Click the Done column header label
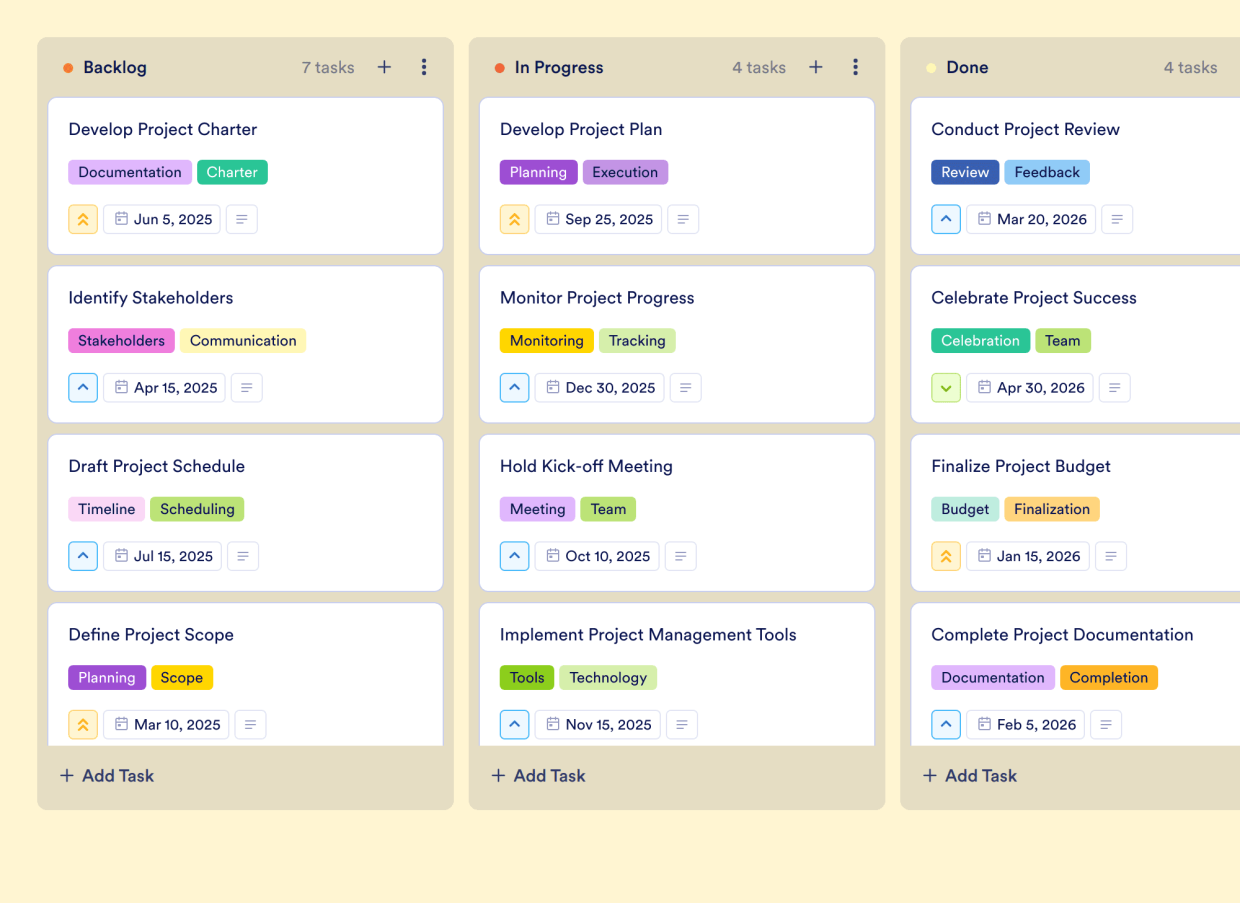 click(967, 67)
